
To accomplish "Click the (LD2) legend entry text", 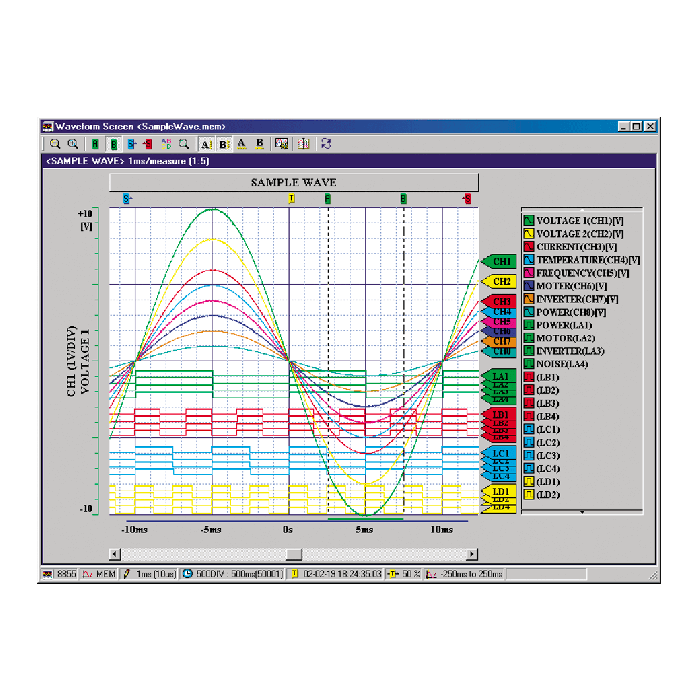I will (x=548, y=495).
